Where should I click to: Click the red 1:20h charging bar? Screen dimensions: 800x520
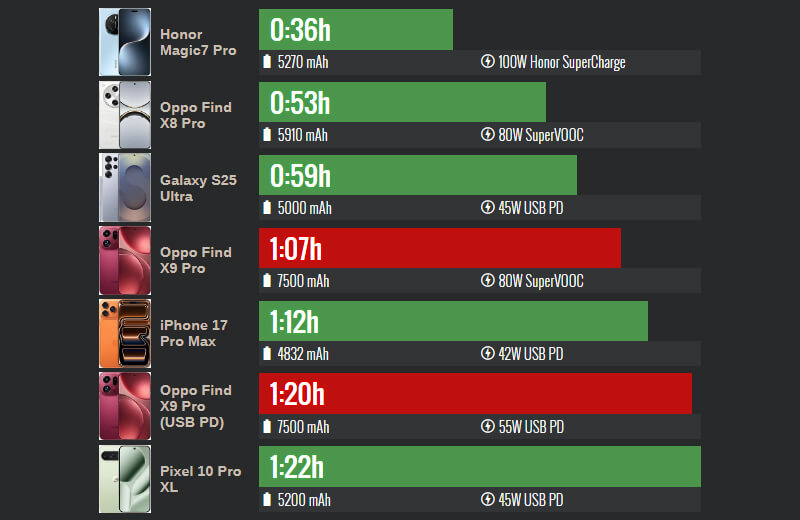click(475, 394)
